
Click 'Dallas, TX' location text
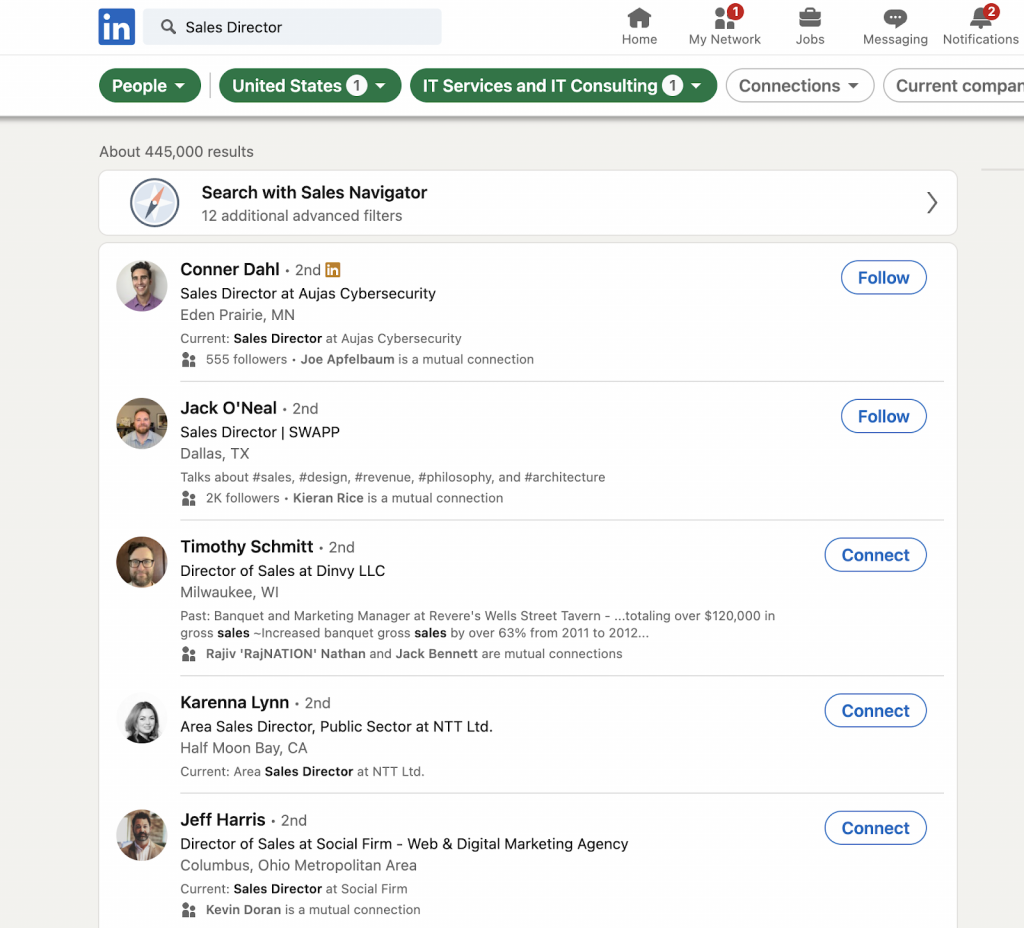(x=215, y=453)
